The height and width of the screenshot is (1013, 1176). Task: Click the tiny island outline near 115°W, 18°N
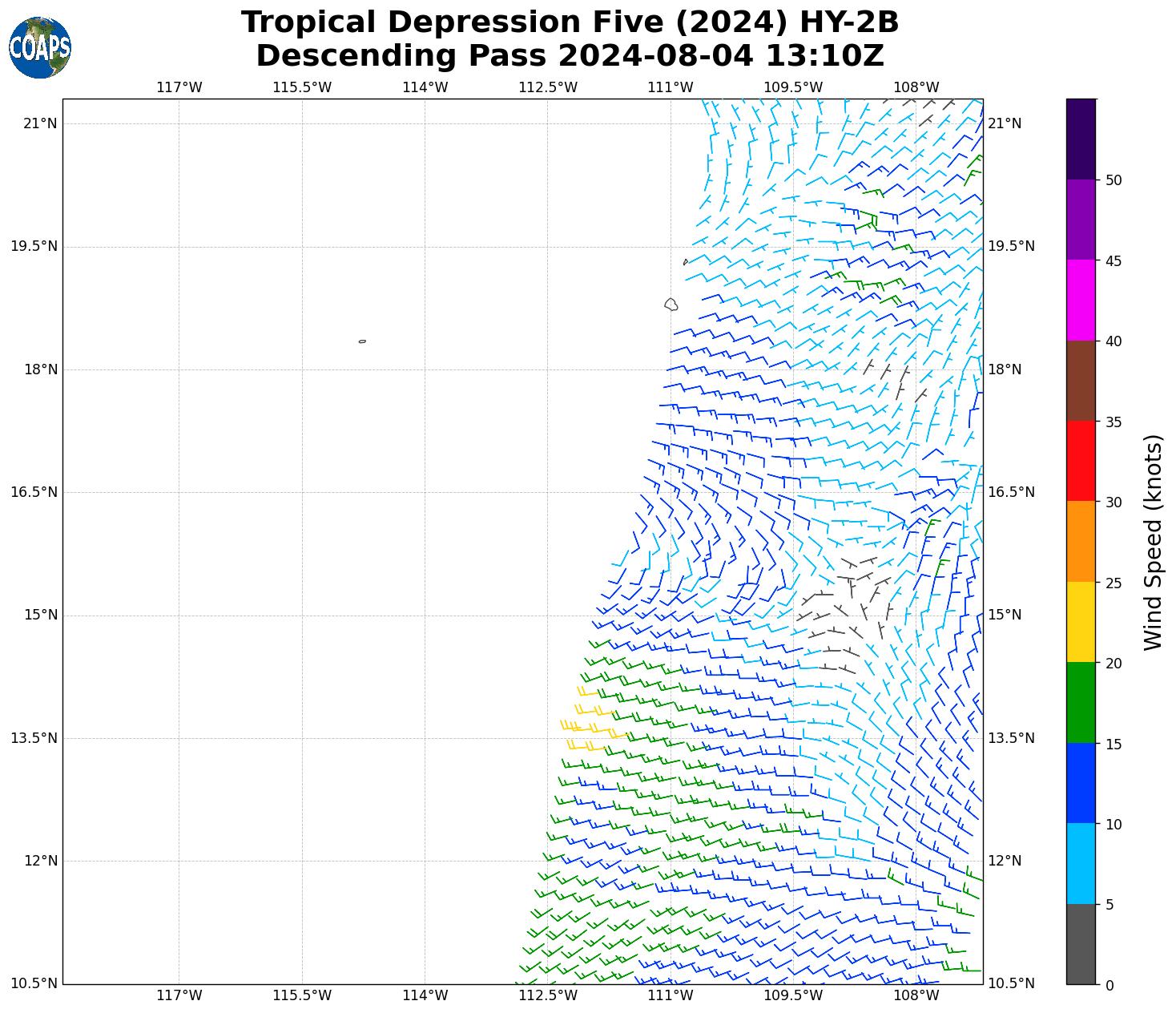(x=362, y=341)
